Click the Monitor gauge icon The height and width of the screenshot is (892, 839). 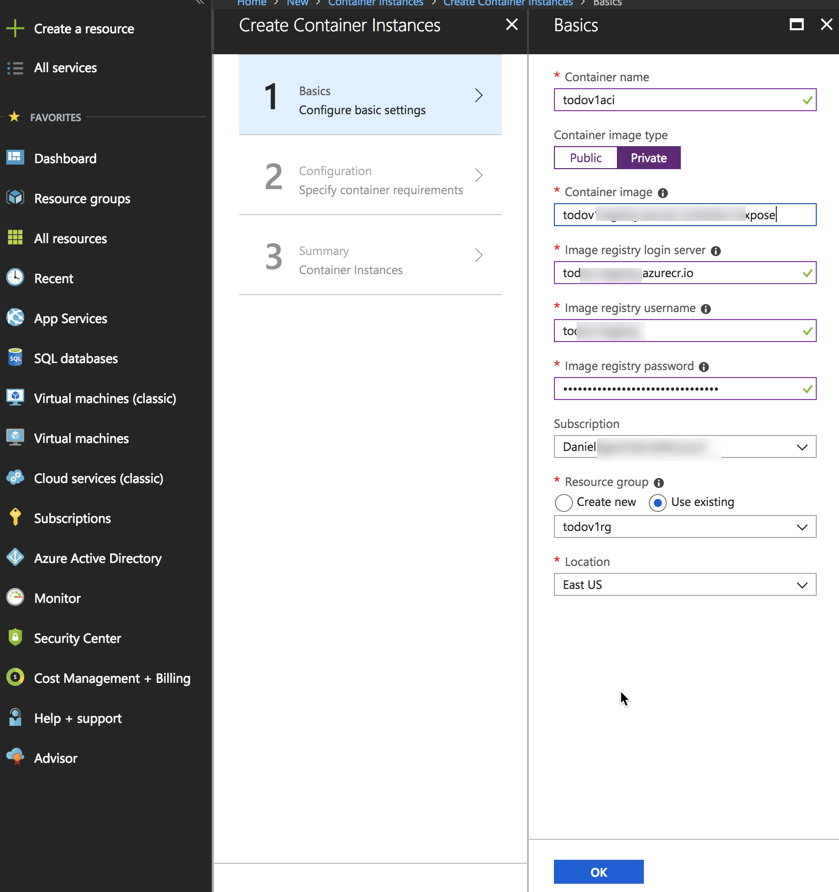pyautogui.click(x=15, y=597)
